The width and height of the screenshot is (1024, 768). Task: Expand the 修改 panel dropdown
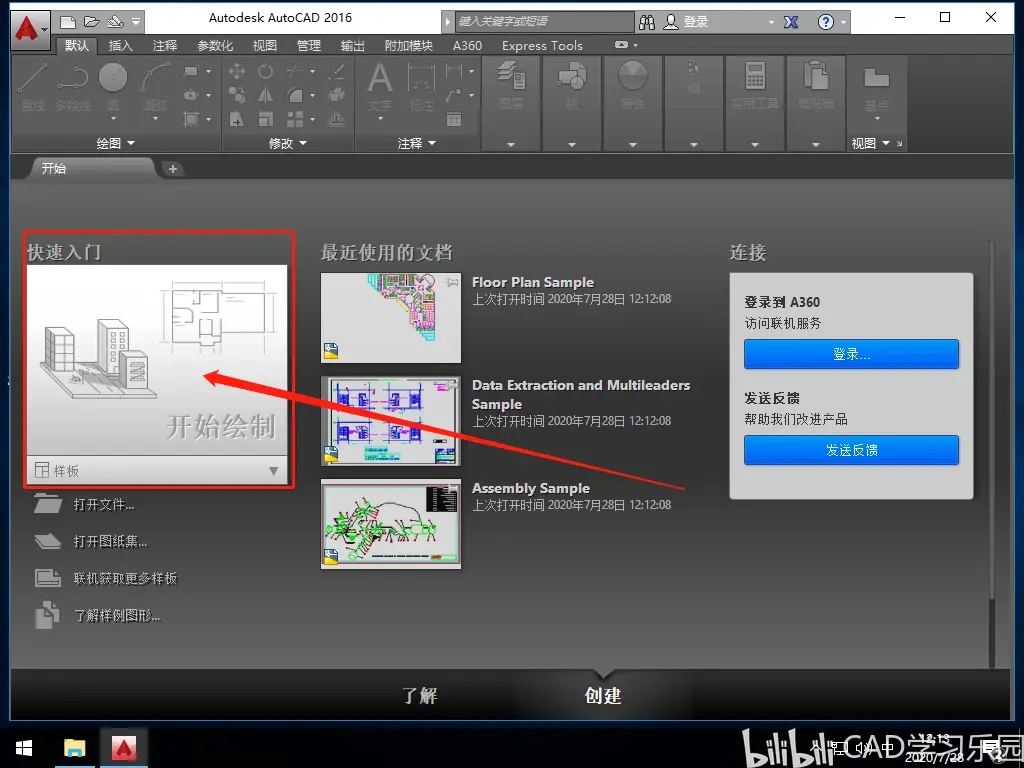click(x=287, y=143)
